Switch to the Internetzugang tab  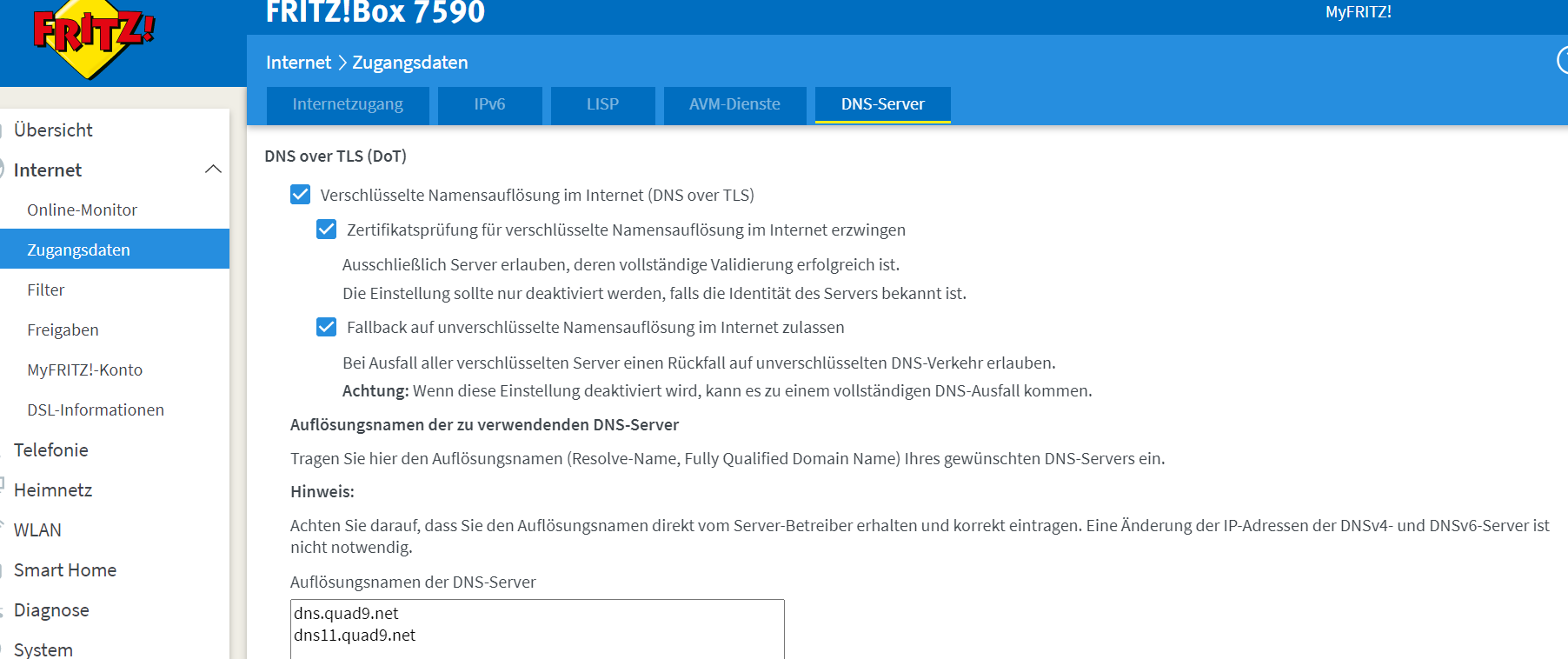348,104
